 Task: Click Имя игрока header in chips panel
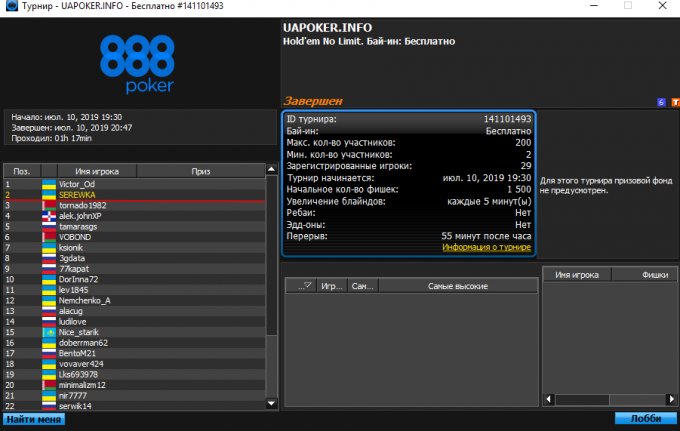click(x=577, y=275)
